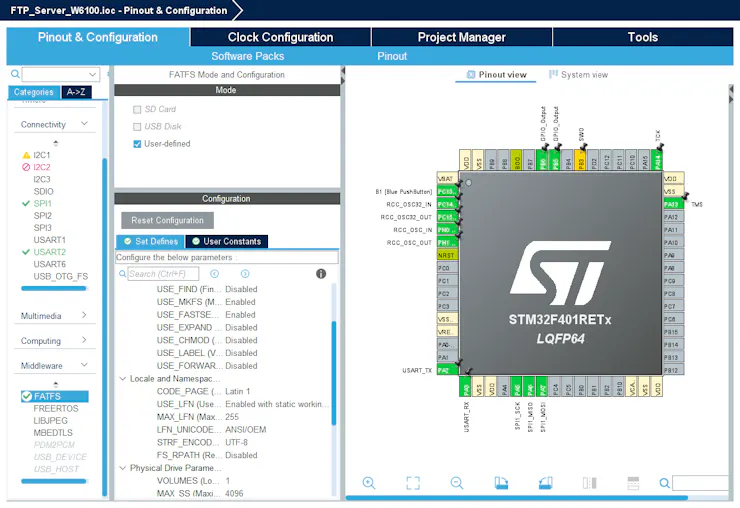Expand the Computing category
The width and height of the screenshot is (740, 508).
[84, 340]
